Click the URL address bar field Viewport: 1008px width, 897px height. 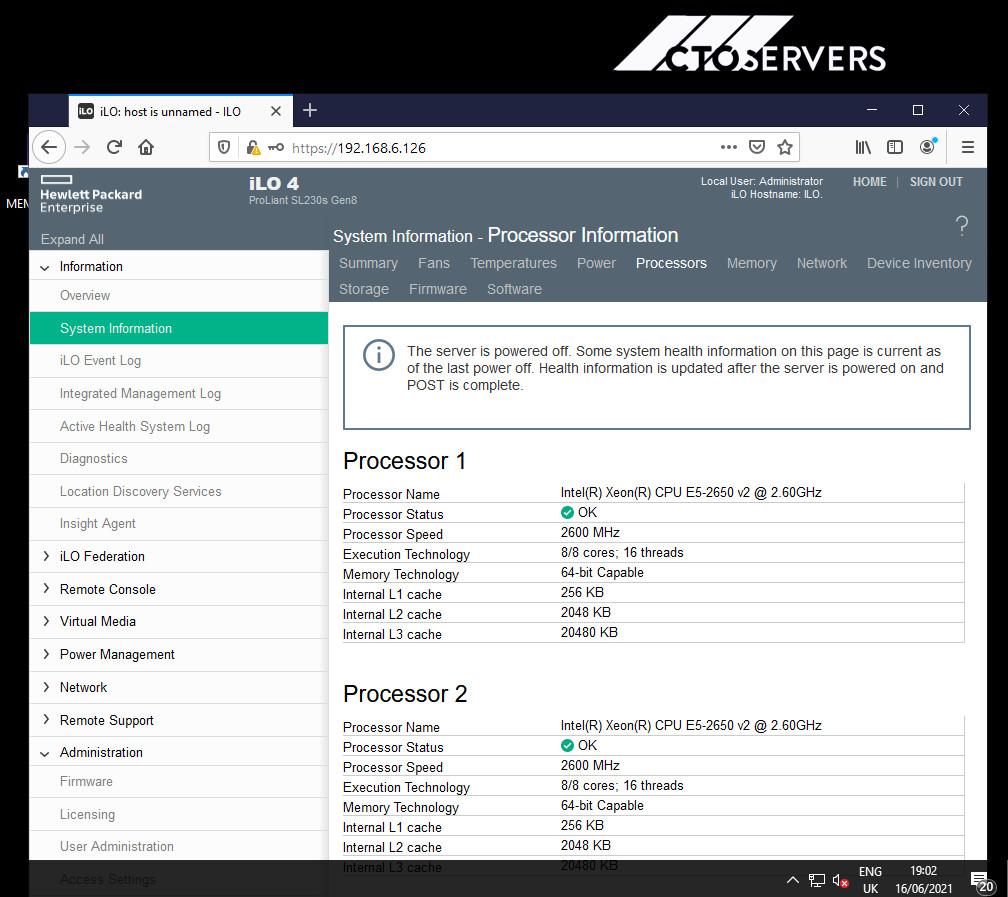pos(501,148)
